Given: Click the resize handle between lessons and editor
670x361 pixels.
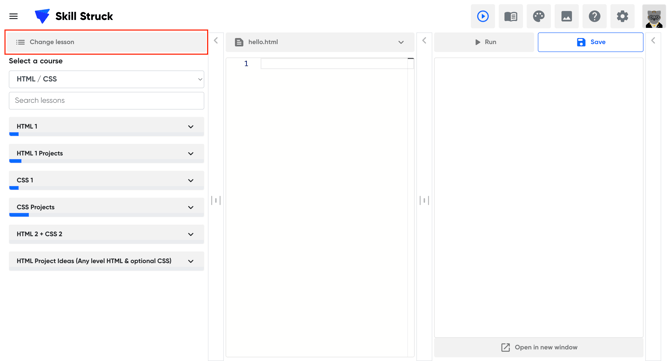Looking at the screenshot, I should click(216, 200).
